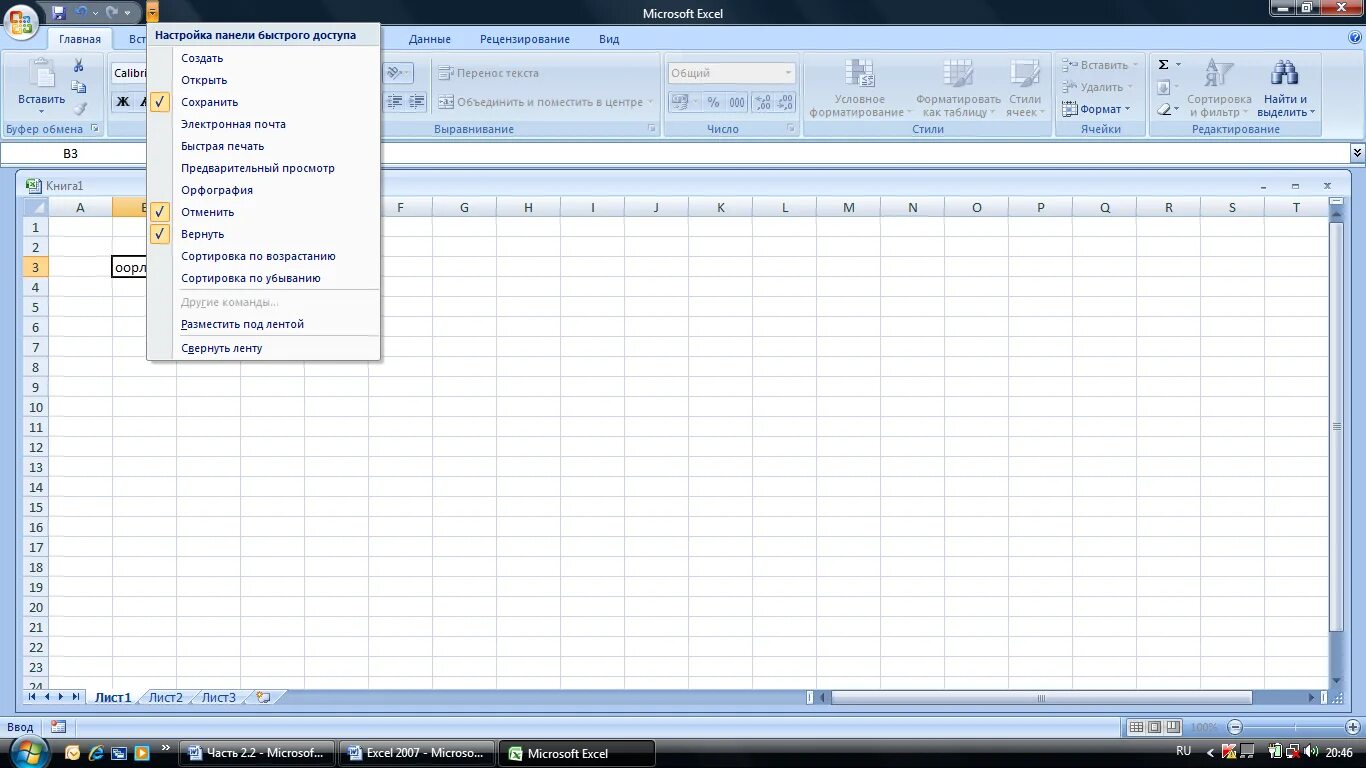Expand the formula bar chevron
The width and height of the screenshot is (1366, 768).
(1357, 153)
